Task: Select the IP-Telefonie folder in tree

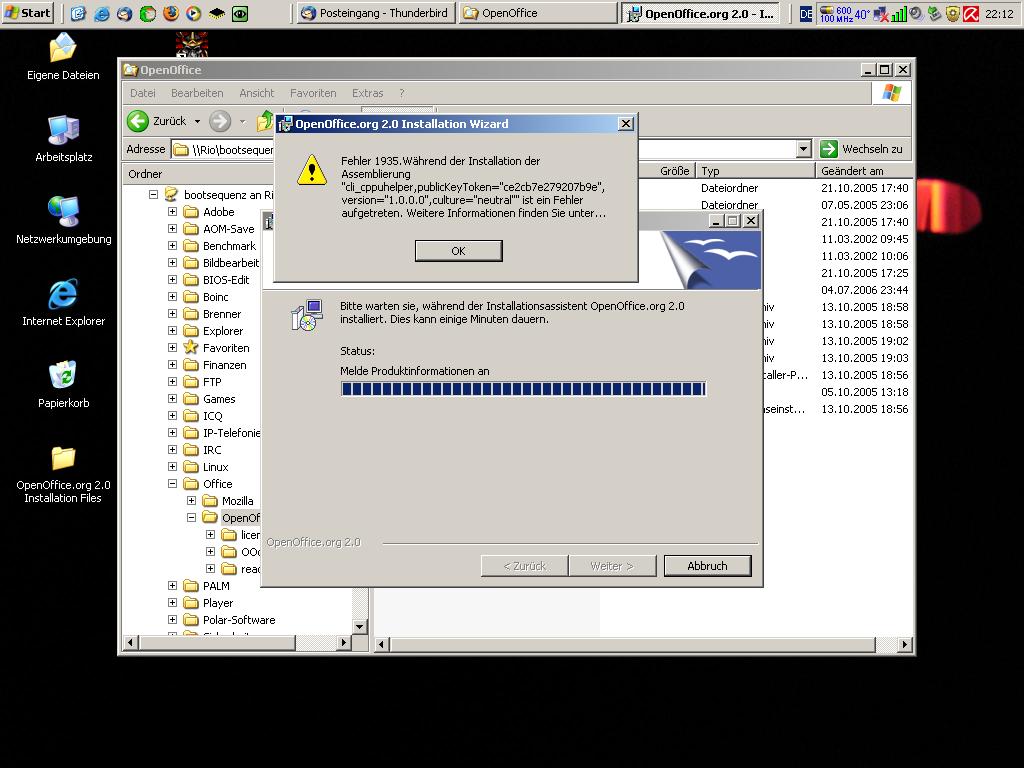Action: click(x=231, y=433)
